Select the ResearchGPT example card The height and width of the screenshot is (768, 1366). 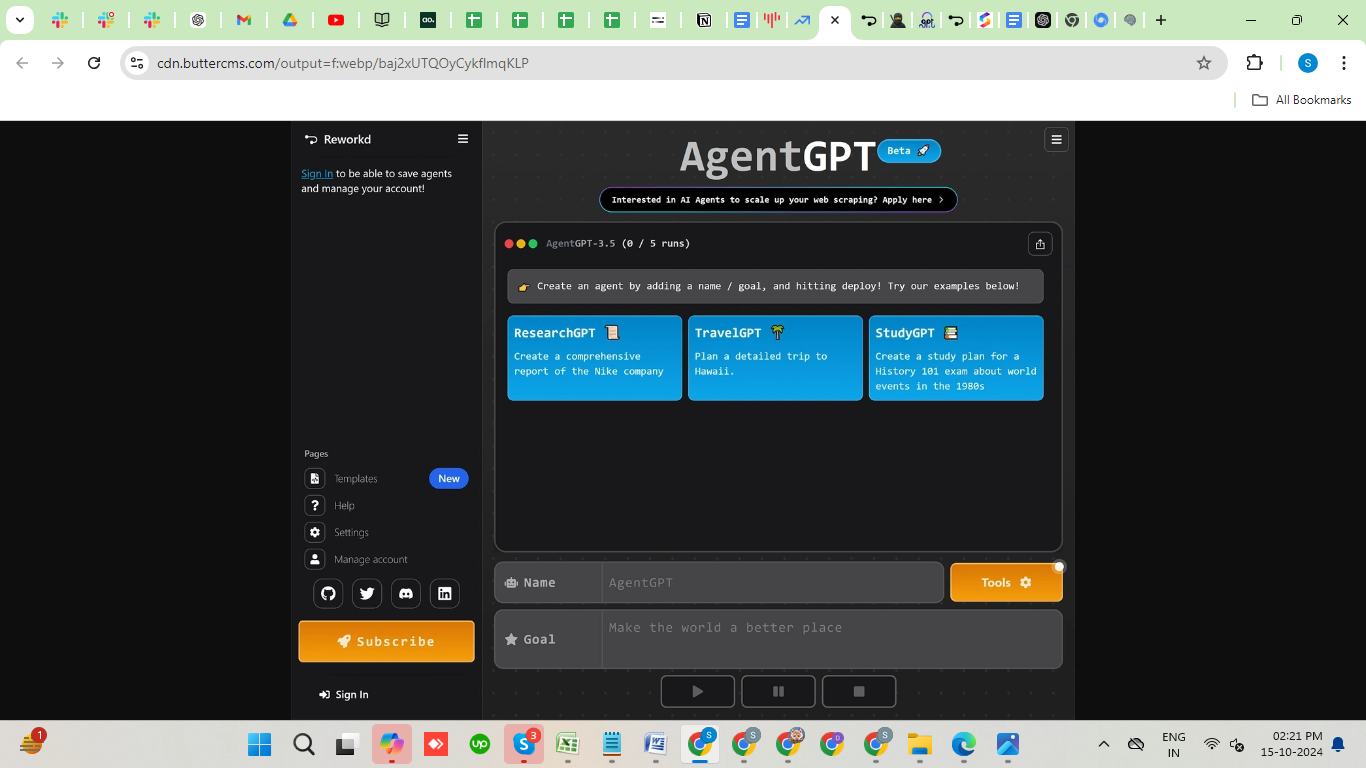tap(595, 358)
